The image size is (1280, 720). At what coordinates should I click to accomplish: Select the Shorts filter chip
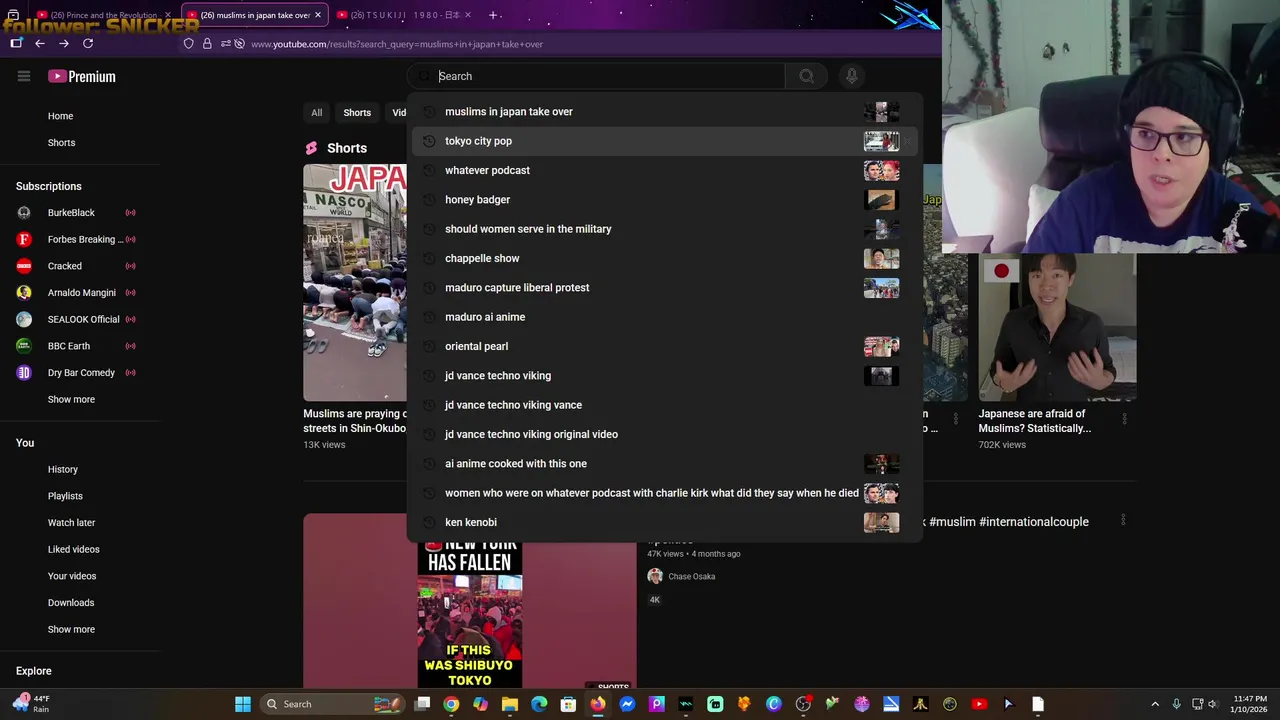[357, 113]
